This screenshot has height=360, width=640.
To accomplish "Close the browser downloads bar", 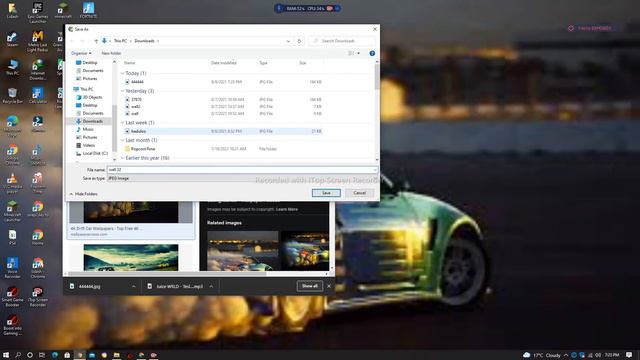I will pos(329,286).
